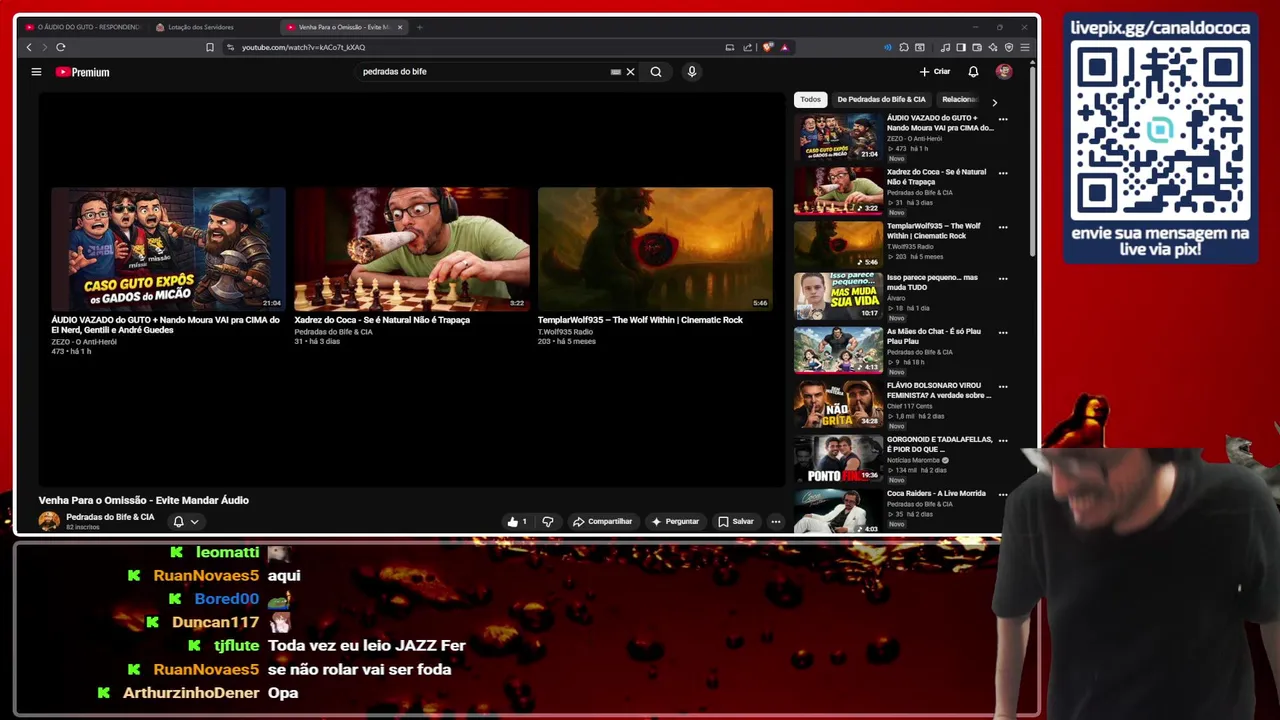The height and width of the screenshot is (720, 1280).
Task: Open the channel avatar below the video
Action: 49,521
